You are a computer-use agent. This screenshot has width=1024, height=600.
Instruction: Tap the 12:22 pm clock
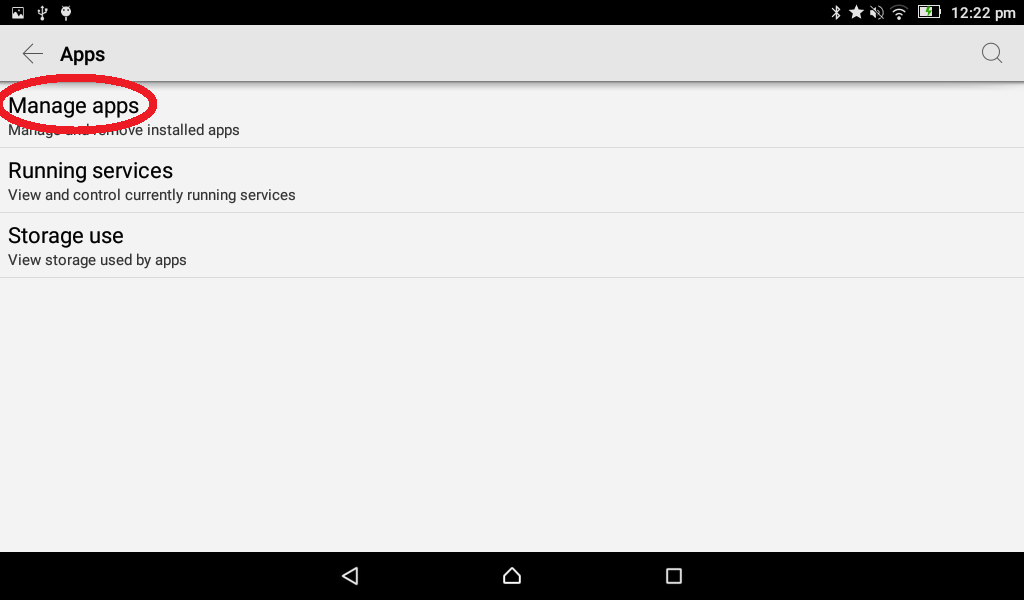tap(983, 12)
